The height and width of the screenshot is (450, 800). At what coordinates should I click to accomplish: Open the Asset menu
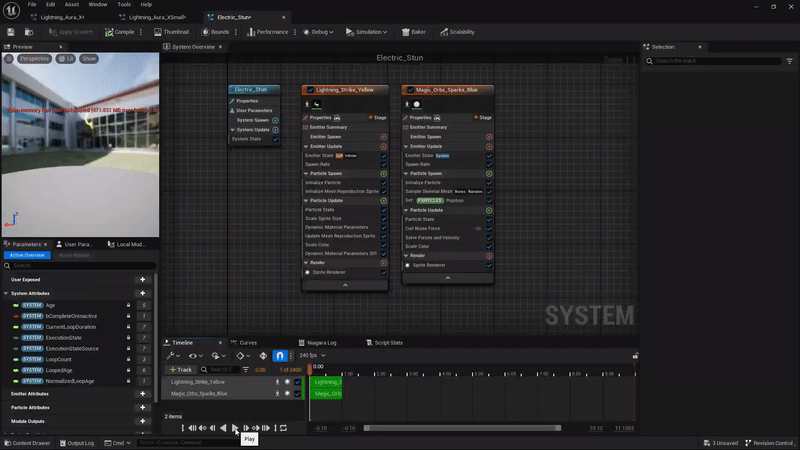pyautogui.click(x=72, y=4)
